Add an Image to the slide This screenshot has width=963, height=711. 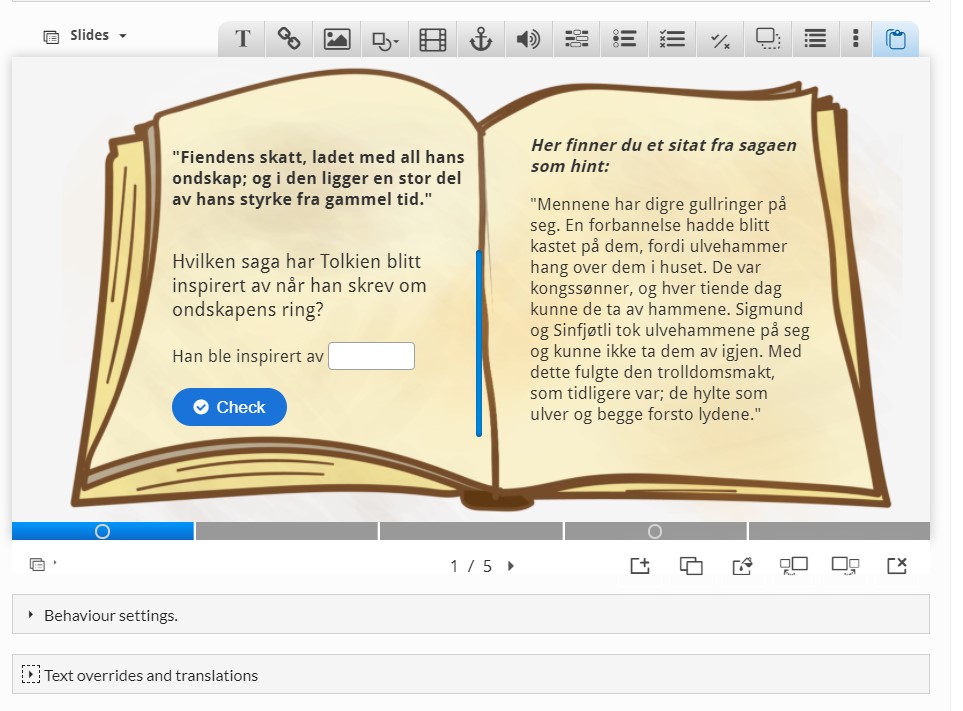pos(337,39)
